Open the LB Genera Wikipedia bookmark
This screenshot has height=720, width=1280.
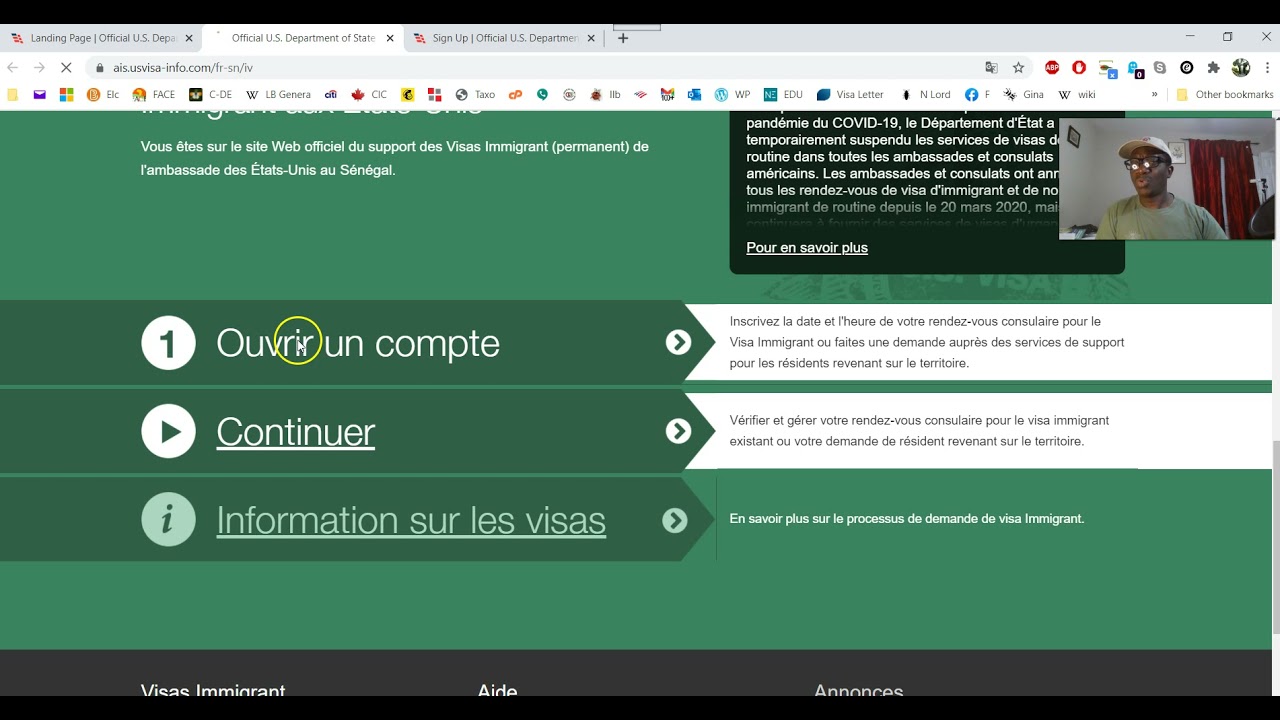tap(279, 95)
